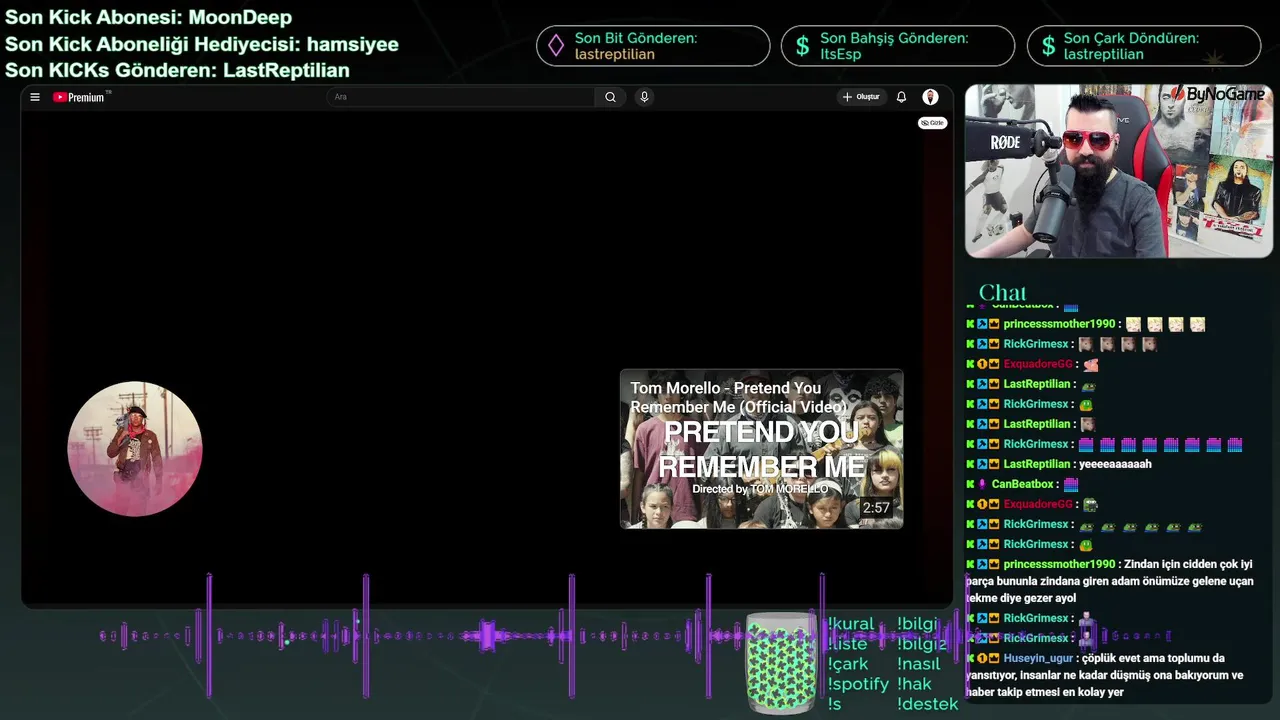Click the dollar icon beside 'Son Bahşiş Gönderen'
This screenshot has height=720, width=1280.
(802, 46)
